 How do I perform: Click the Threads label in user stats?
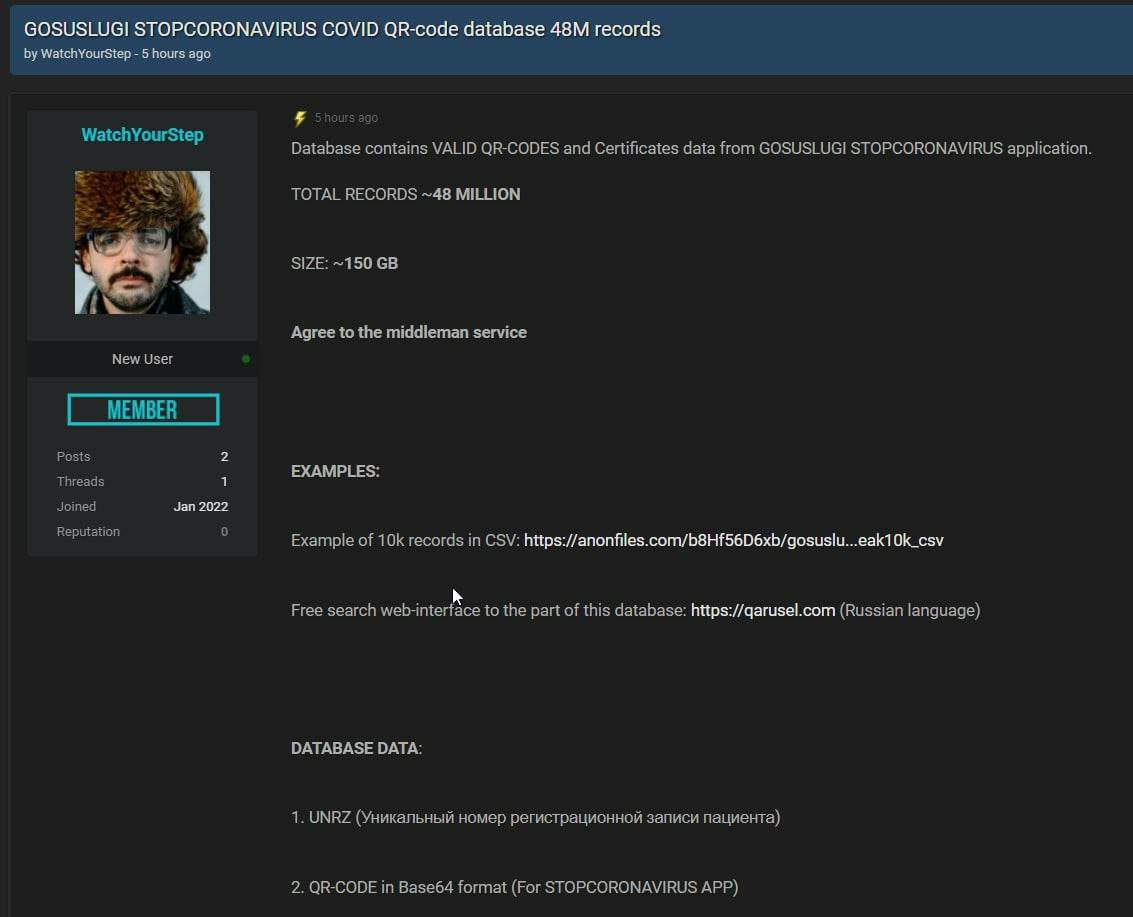point(80,482)
